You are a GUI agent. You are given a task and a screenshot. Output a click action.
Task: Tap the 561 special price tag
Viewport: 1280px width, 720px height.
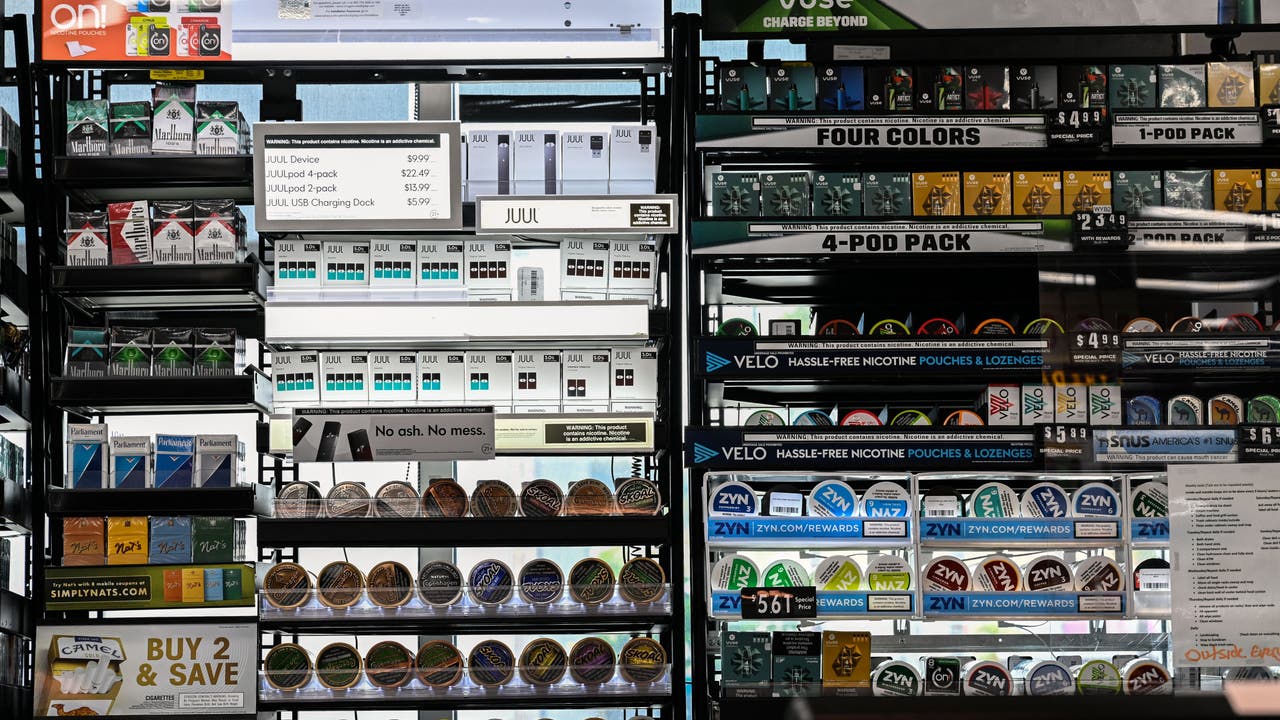coord(777,602)
